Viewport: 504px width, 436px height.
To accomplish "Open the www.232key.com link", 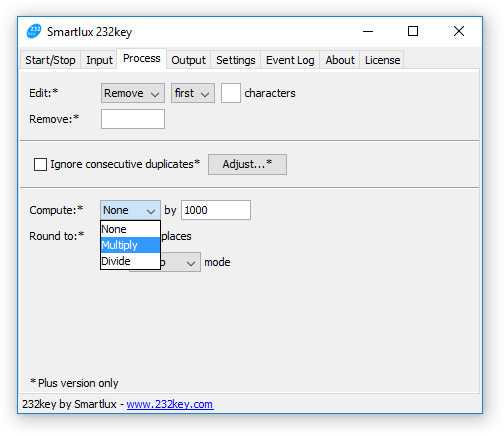I will coord(170,404).
